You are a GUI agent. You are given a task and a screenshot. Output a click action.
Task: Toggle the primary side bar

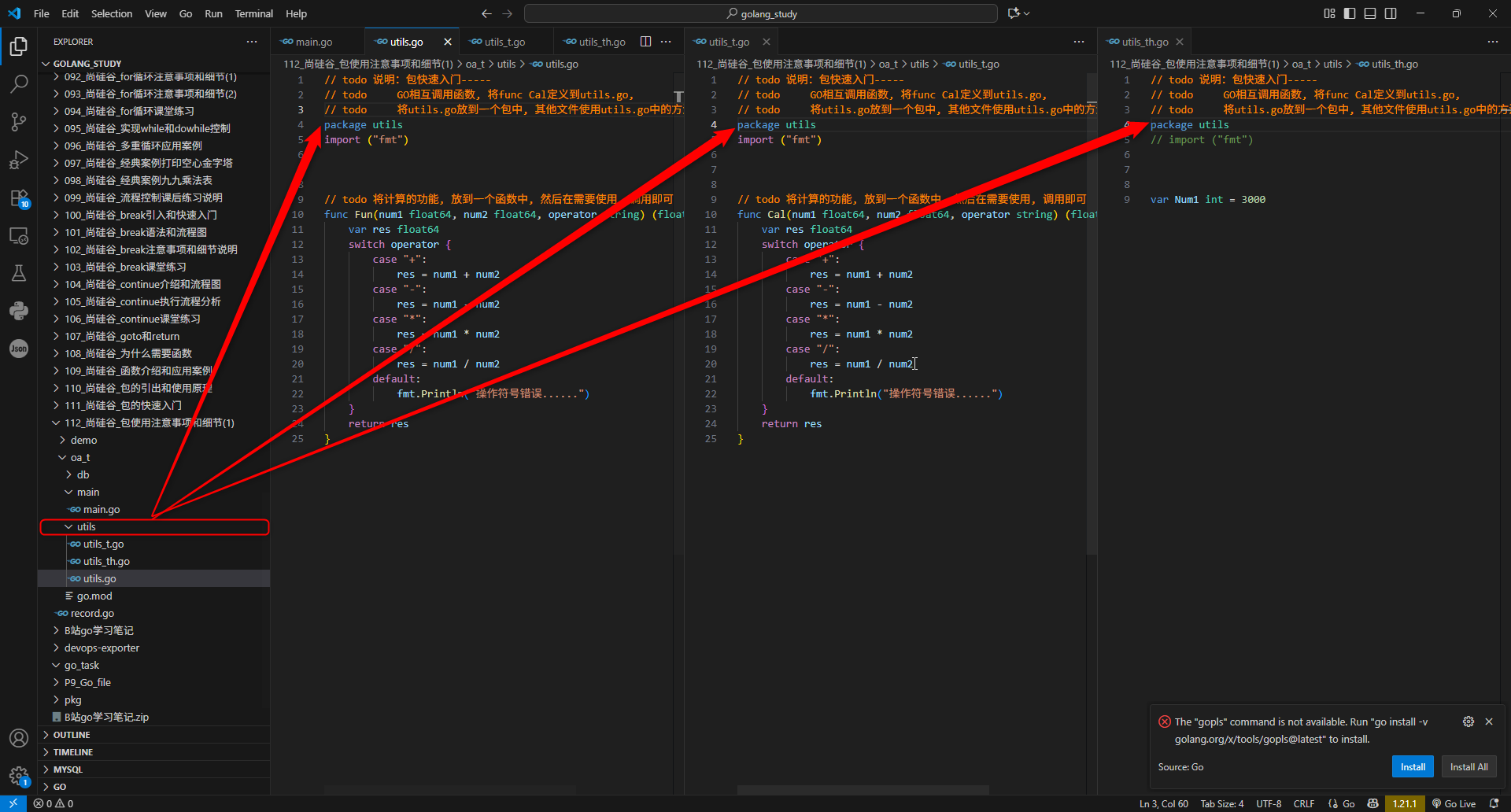1350,13
